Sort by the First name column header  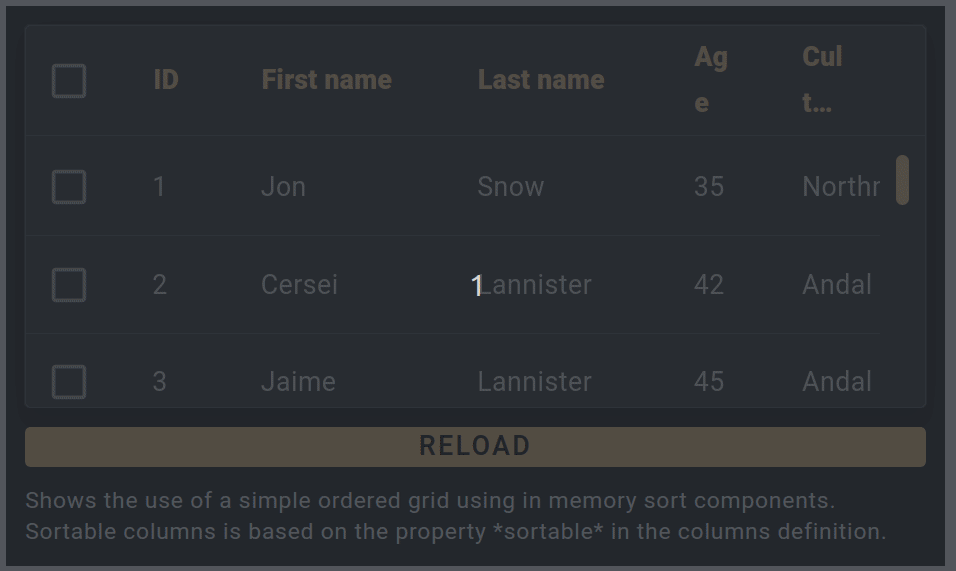pyautogui.click(x=326, y=80)
